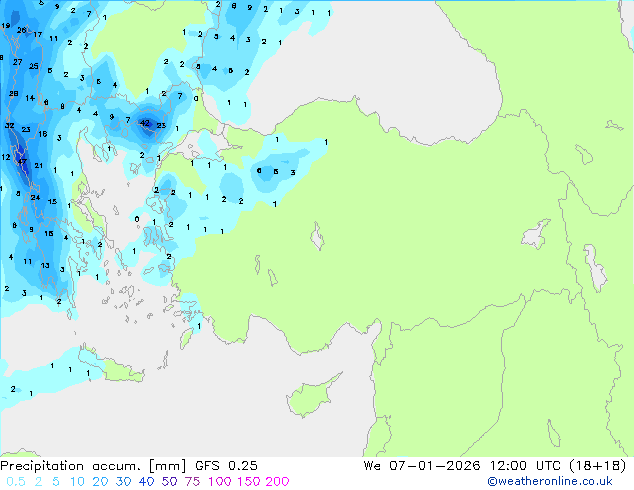Click the legend value '40'
This screenshot has height=490, width=634.
[146, 482]
